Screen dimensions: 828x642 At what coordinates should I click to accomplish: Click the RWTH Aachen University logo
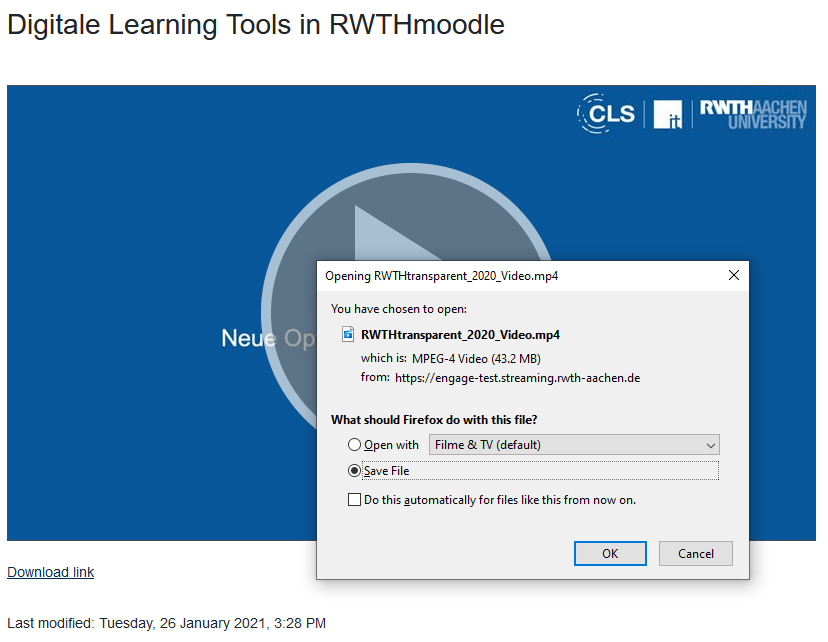tap(752, 114)
